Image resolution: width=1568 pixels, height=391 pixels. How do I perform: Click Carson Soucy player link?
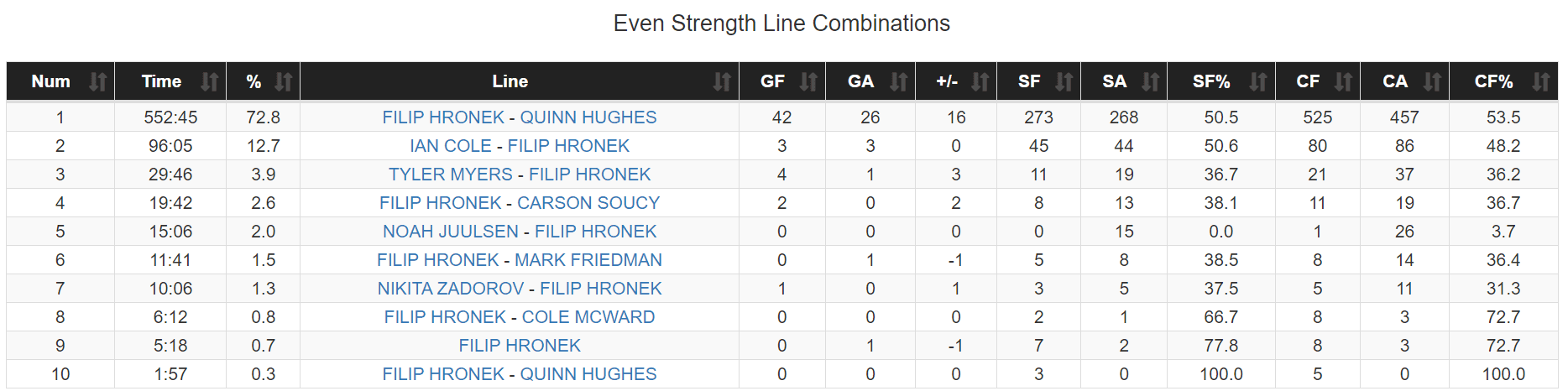(588, 203)
